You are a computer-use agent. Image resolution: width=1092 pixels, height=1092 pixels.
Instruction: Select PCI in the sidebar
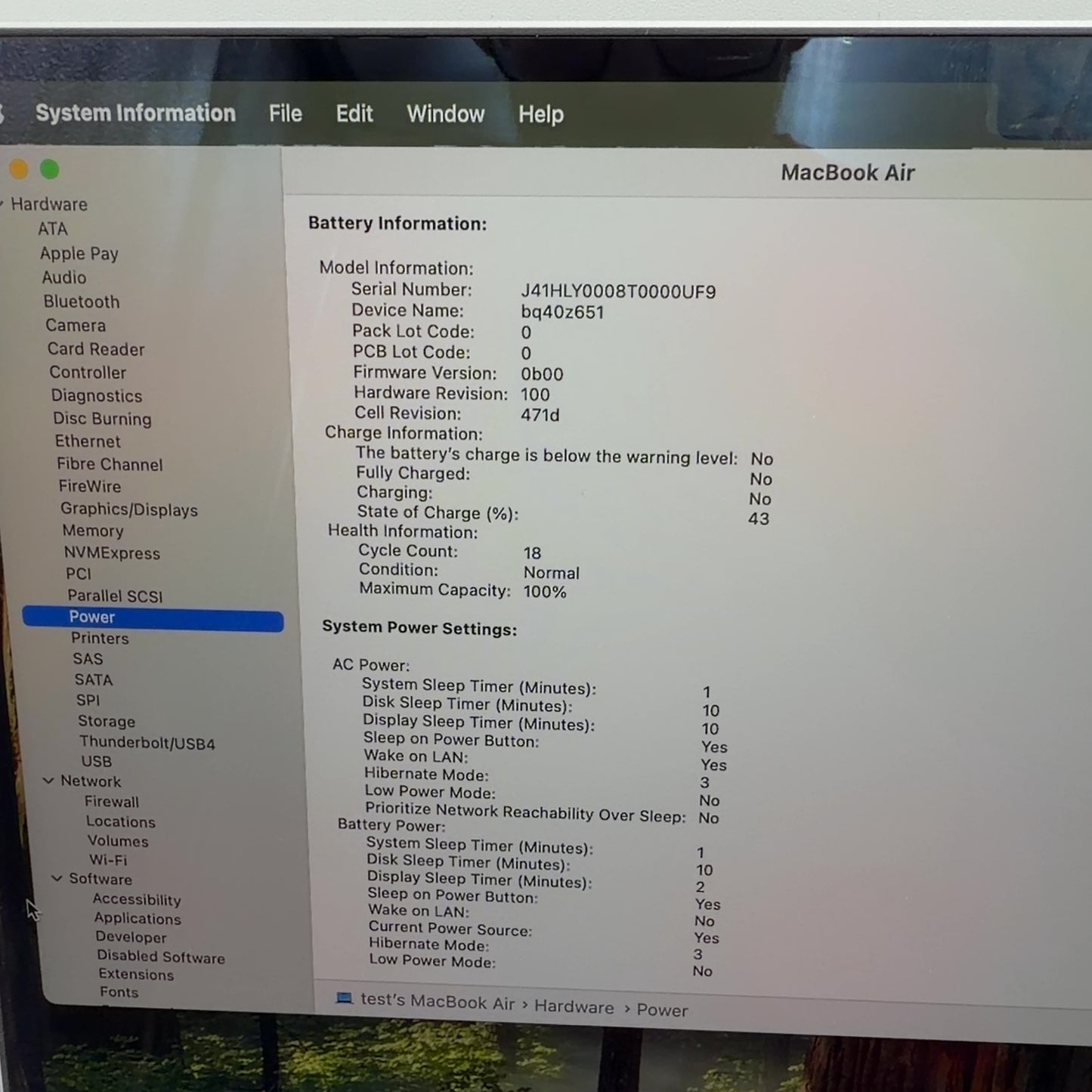click(79, 574)
